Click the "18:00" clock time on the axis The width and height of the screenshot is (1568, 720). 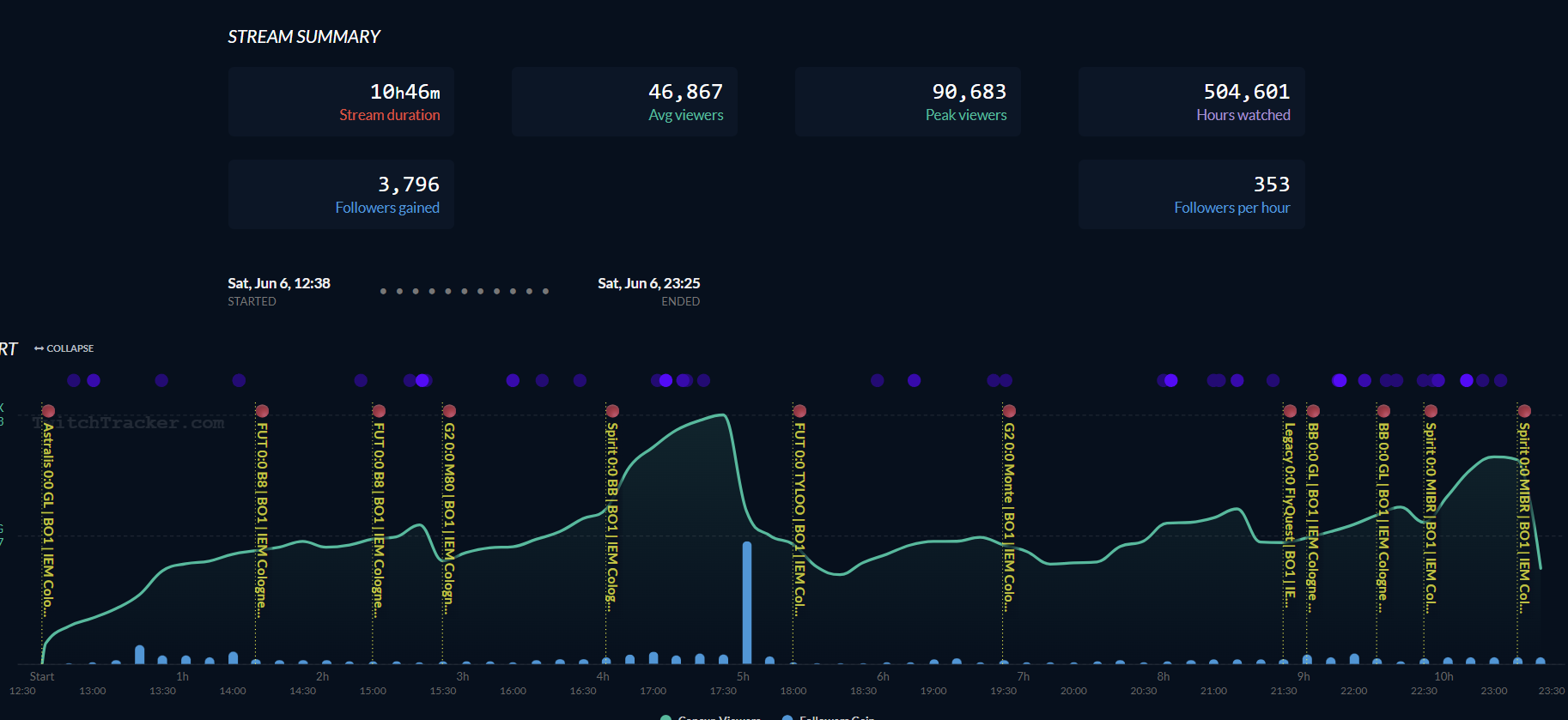coord(793,691)
